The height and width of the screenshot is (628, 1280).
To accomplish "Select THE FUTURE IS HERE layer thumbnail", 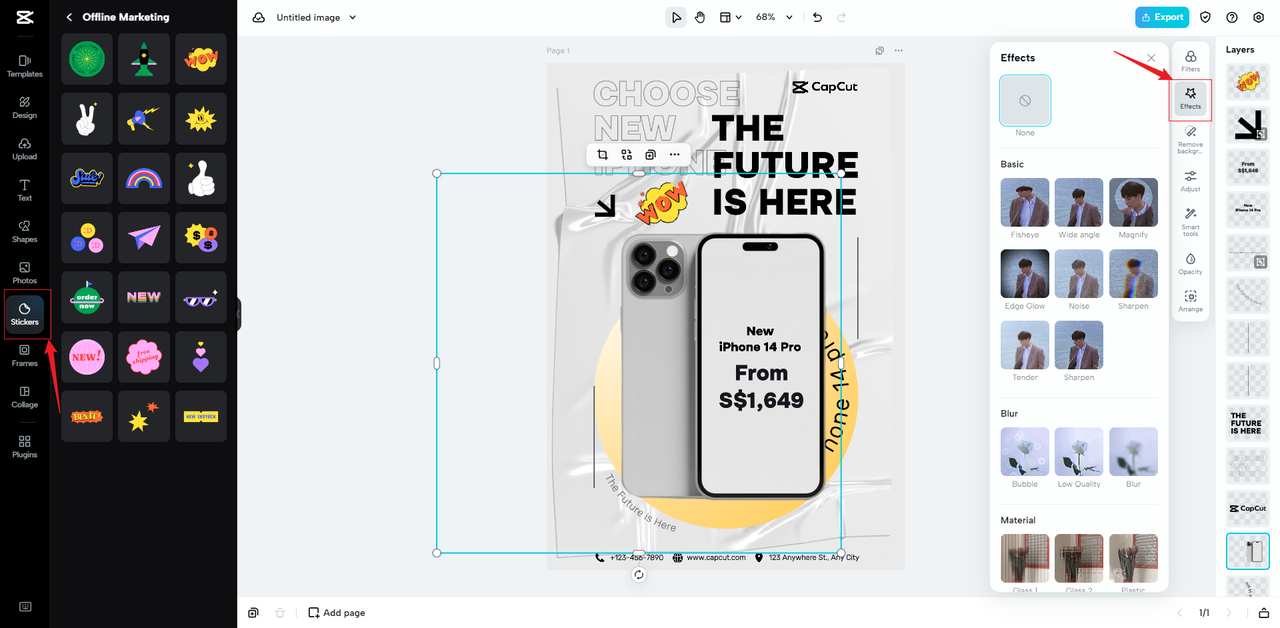I will (1247, 423).
